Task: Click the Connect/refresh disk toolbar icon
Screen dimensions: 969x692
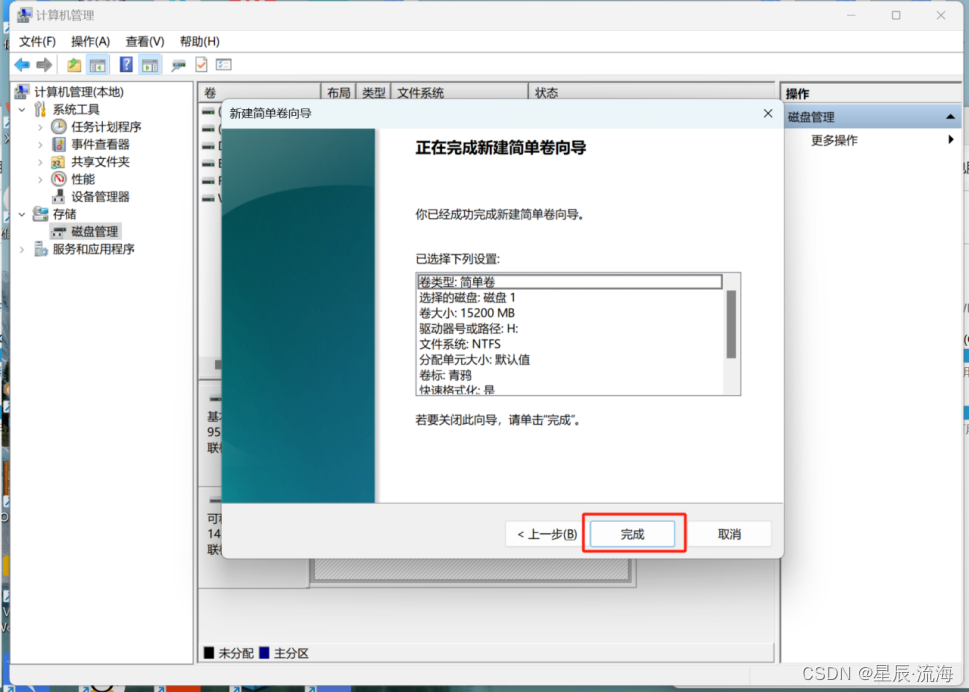Action: click(x=179, y=64)
